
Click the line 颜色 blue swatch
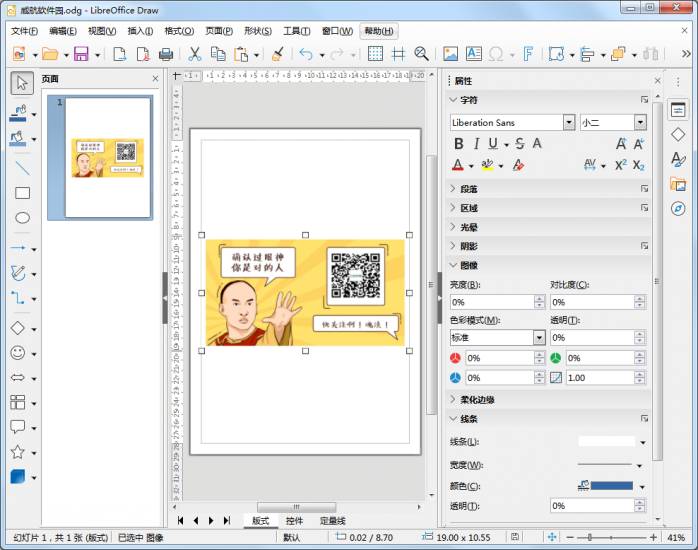(x=611, y=486)
